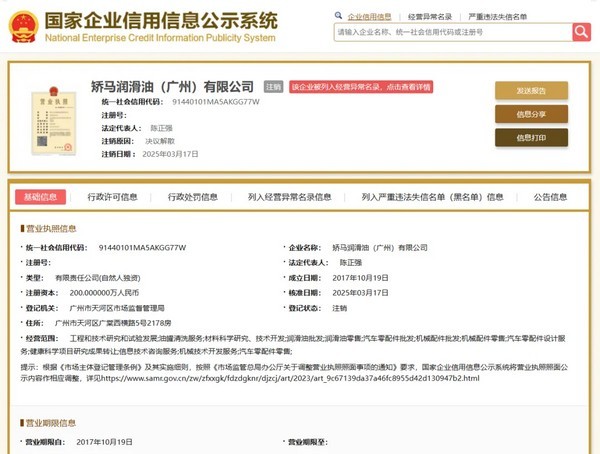
Task: Click the red search magnifier icon
Action: coord(581,32)
